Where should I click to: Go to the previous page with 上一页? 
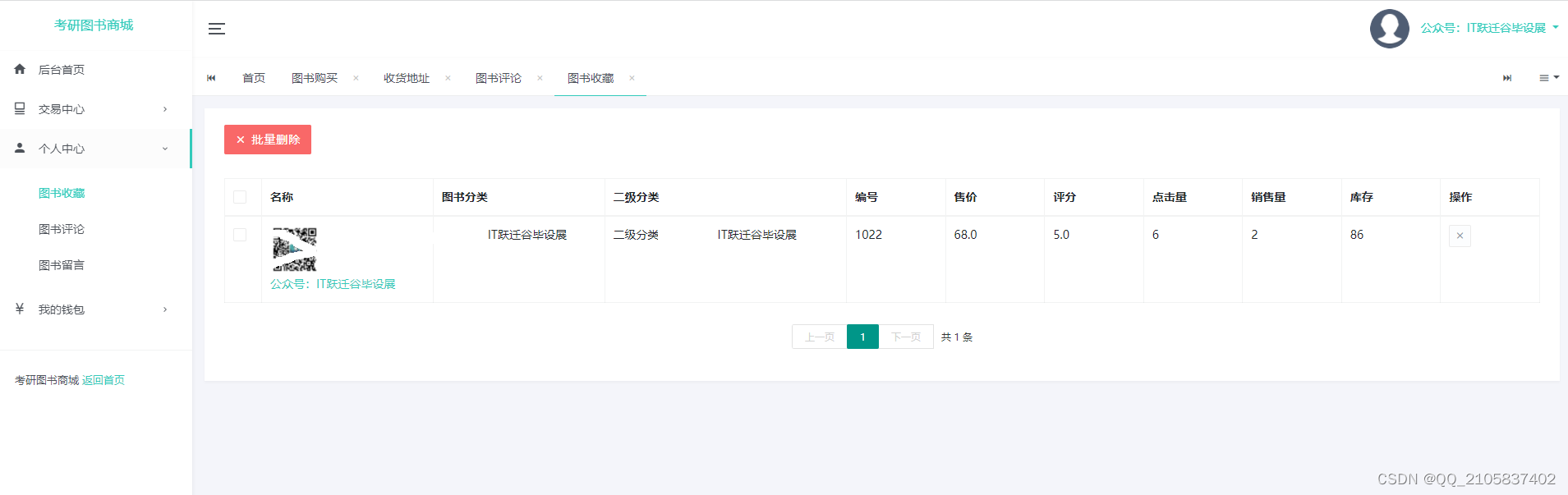tap(820, 337)
